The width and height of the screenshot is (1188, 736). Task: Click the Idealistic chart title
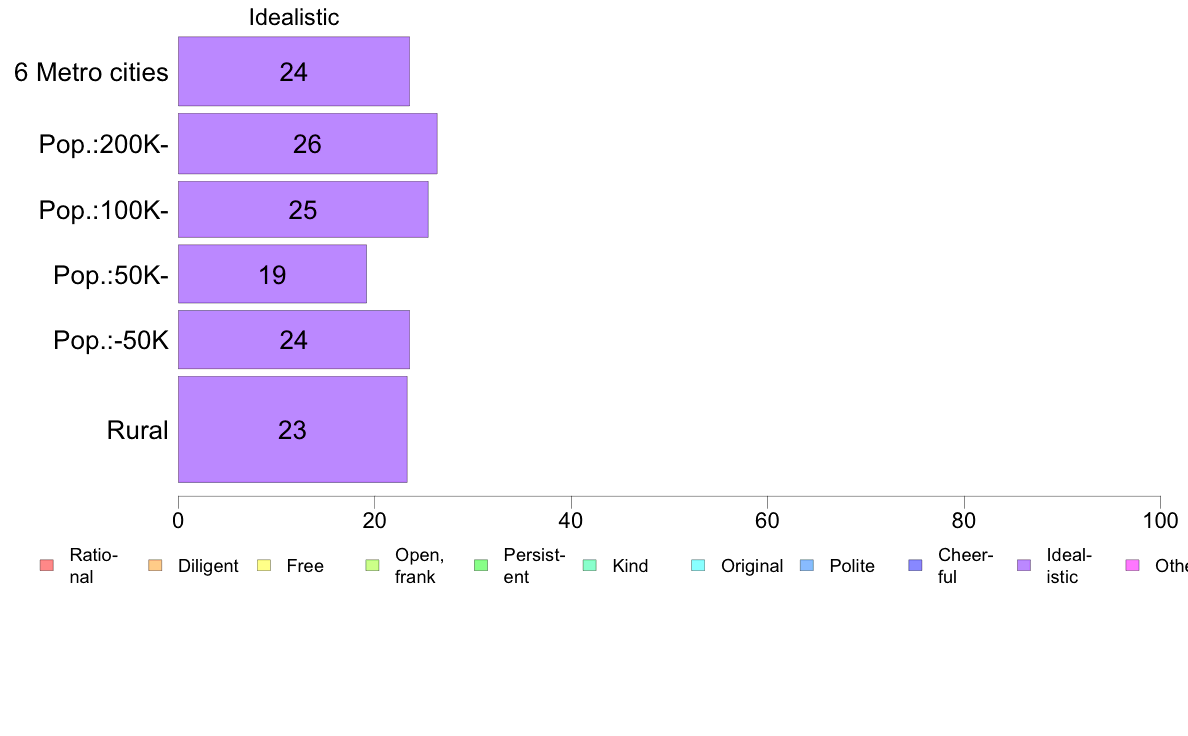click(x=294, y=17)
